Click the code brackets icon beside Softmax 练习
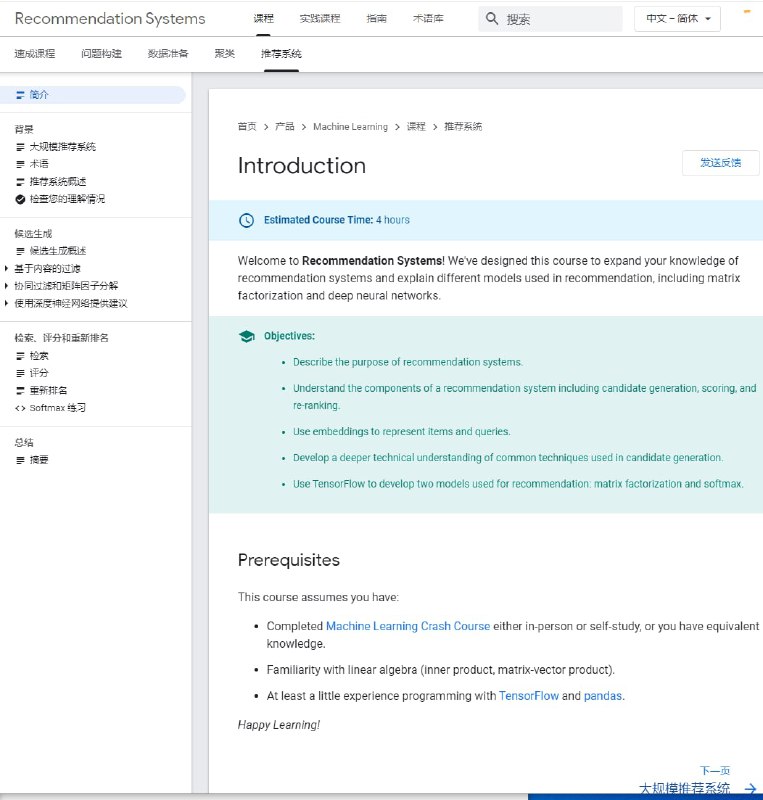The height and width of the screenshot is (800, 763). 20,408
